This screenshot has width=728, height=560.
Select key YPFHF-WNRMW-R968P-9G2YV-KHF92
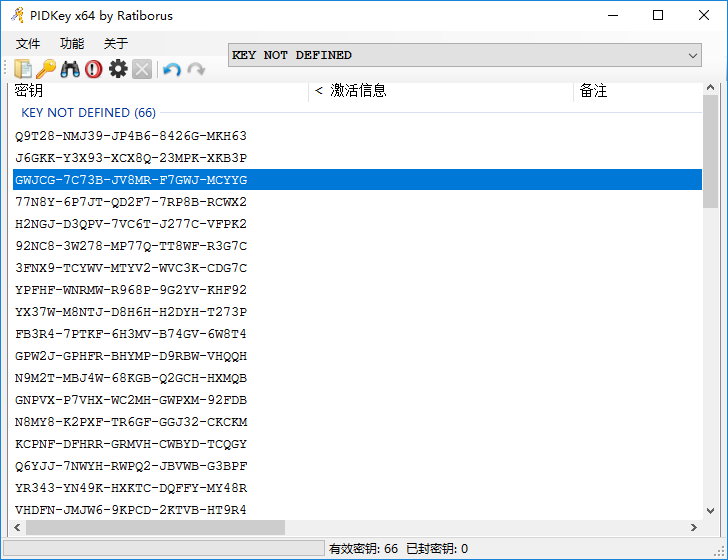[131, 290]
